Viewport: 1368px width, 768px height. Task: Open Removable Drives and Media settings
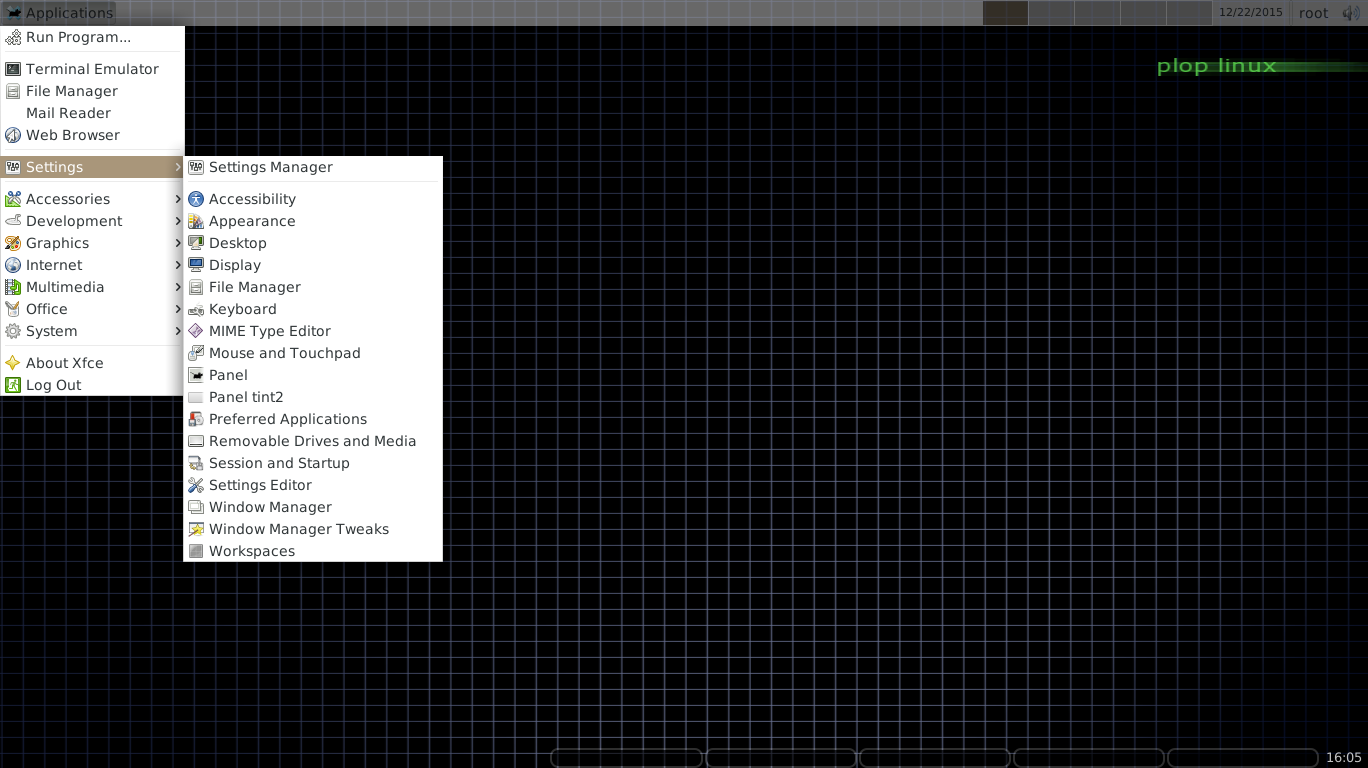pyautogui.click(x=313, y=441)
